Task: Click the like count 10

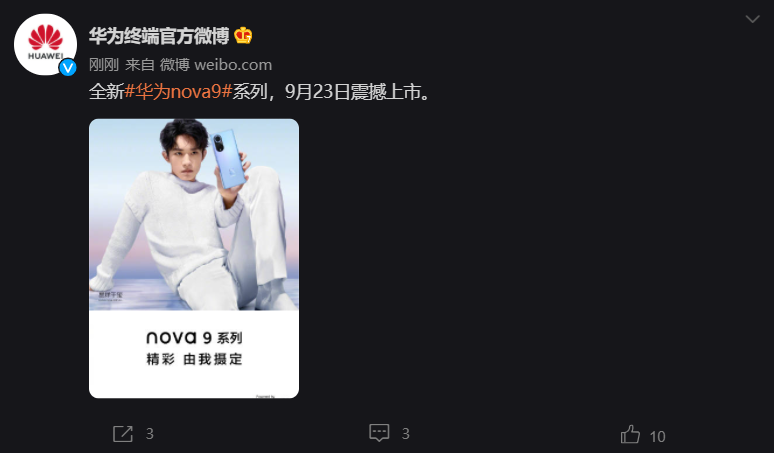Action: coord(658,436)
